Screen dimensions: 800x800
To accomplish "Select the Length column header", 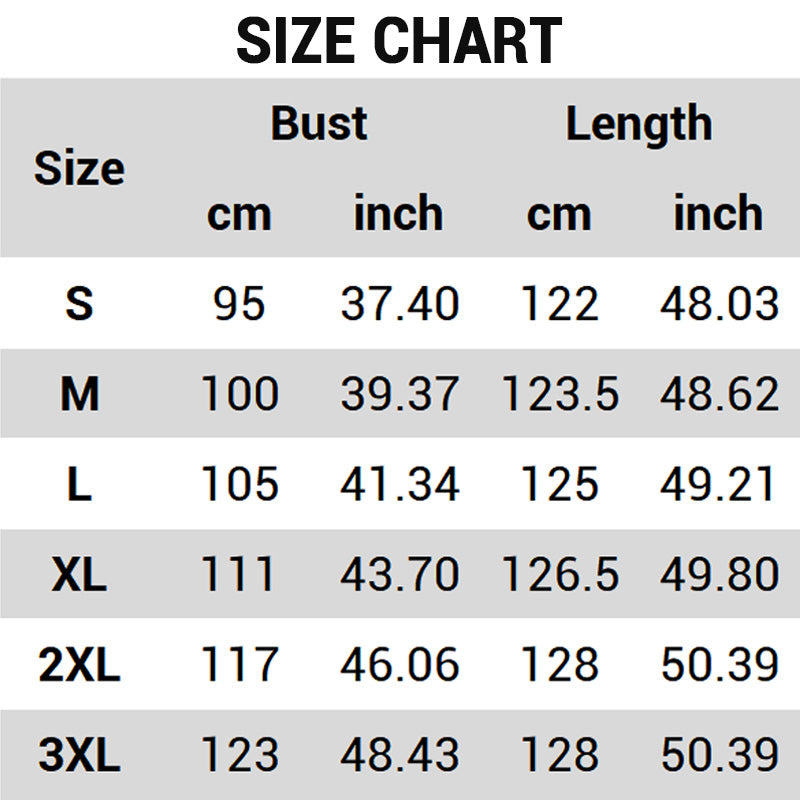I will click(639, 124).
